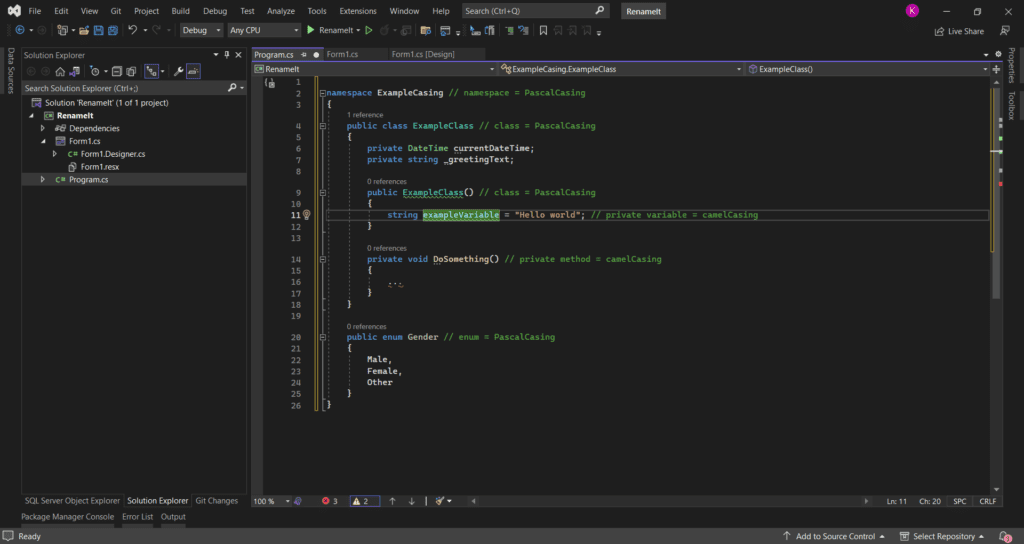Click Add to Source Control
This screenshot has width=1024, height=544.
point(834,536)
